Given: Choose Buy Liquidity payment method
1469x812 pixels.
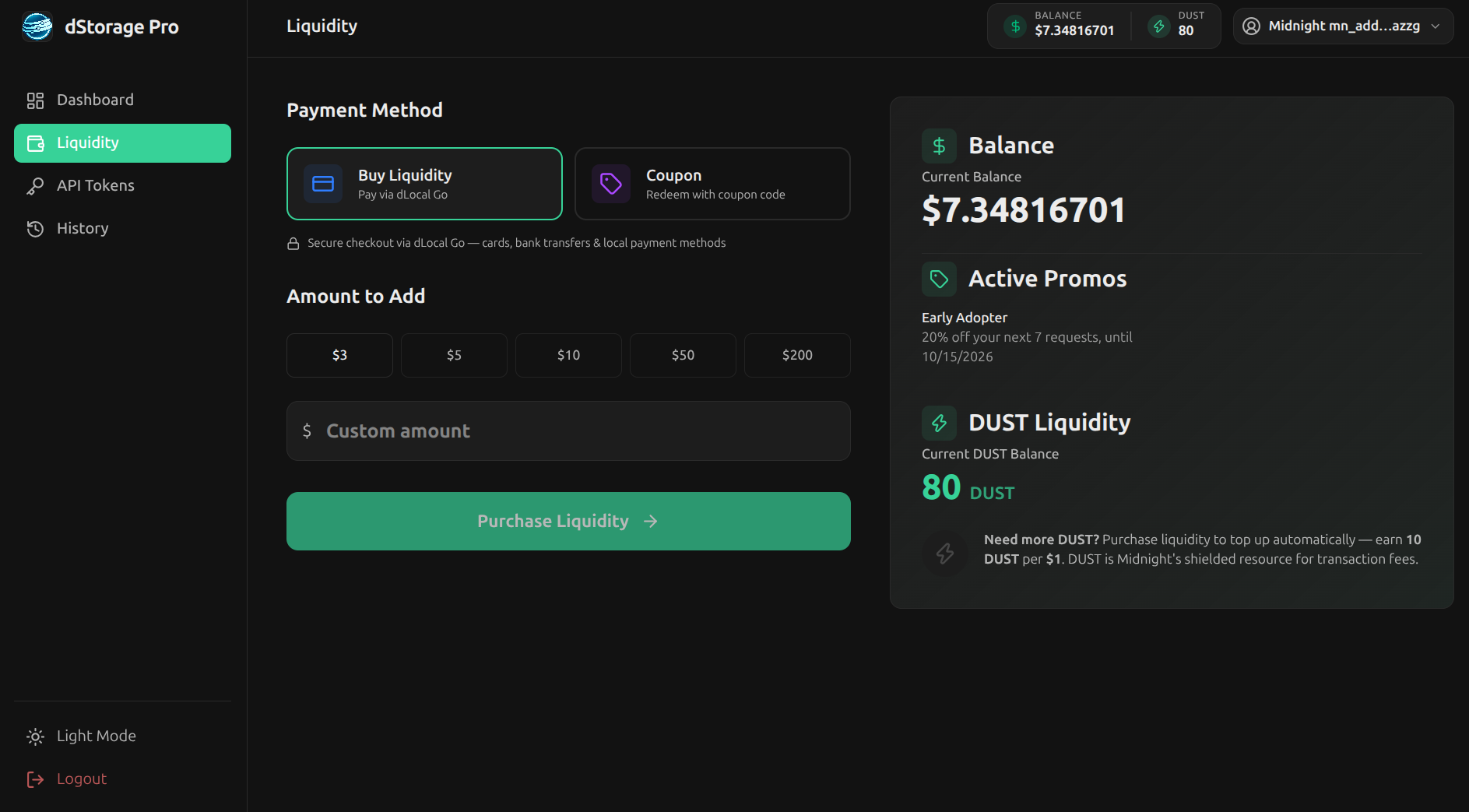Looking at the screenshot, I should [424, 184].
